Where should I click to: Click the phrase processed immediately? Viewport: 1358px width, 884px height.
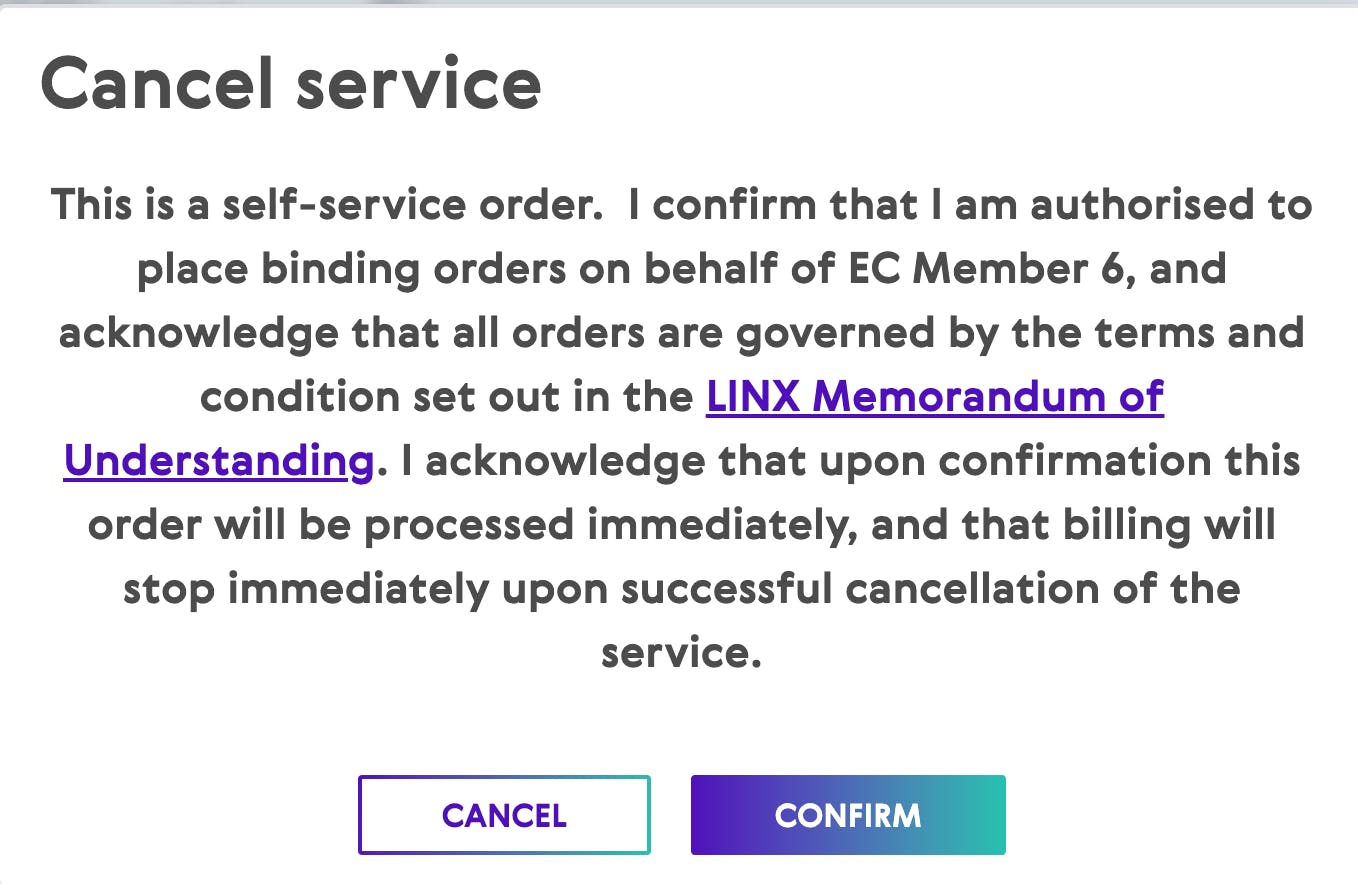point(611,526)
